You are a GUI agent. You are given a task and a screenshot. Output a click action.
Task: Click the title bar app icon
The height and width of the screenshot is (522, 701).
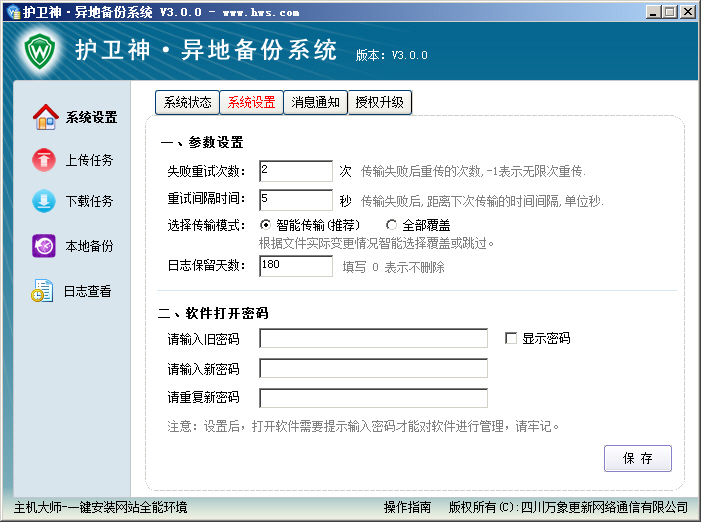click(12, 12)
